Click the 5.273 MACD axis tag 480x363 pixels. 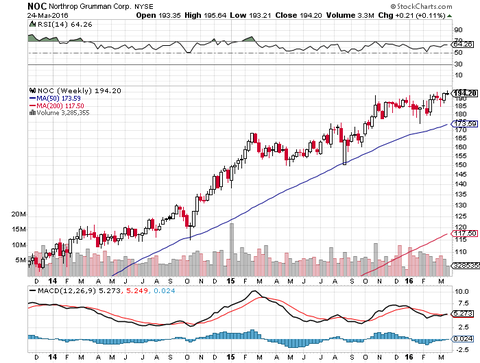[463, 314]
